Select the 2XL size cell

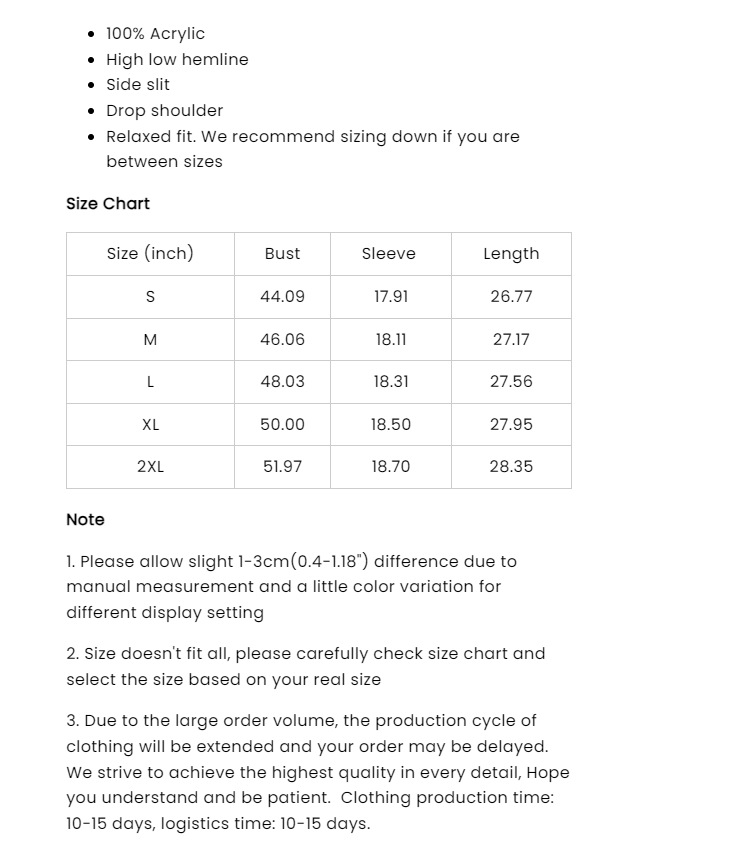(150, 467)
